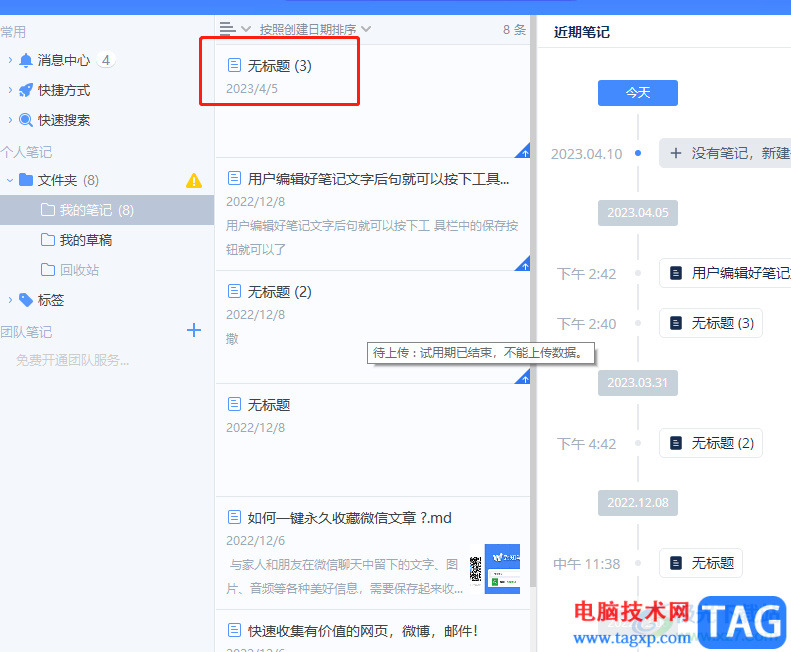Click the document icon in timeline 无标题 (3) card
791x652 pixels.
[676, 323]
